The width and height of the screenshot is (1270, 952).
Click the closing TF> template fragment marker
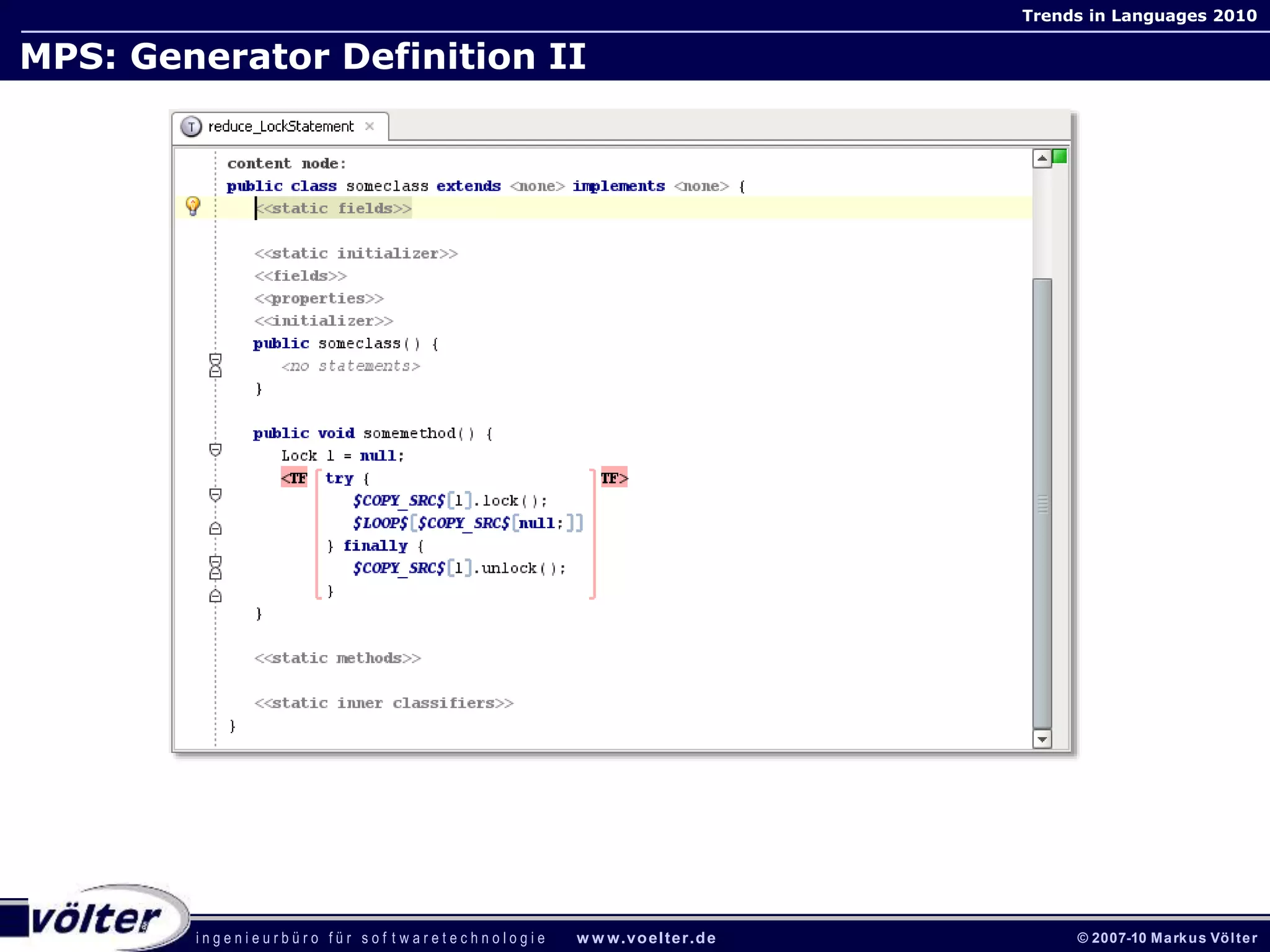[x=614, y=478]
